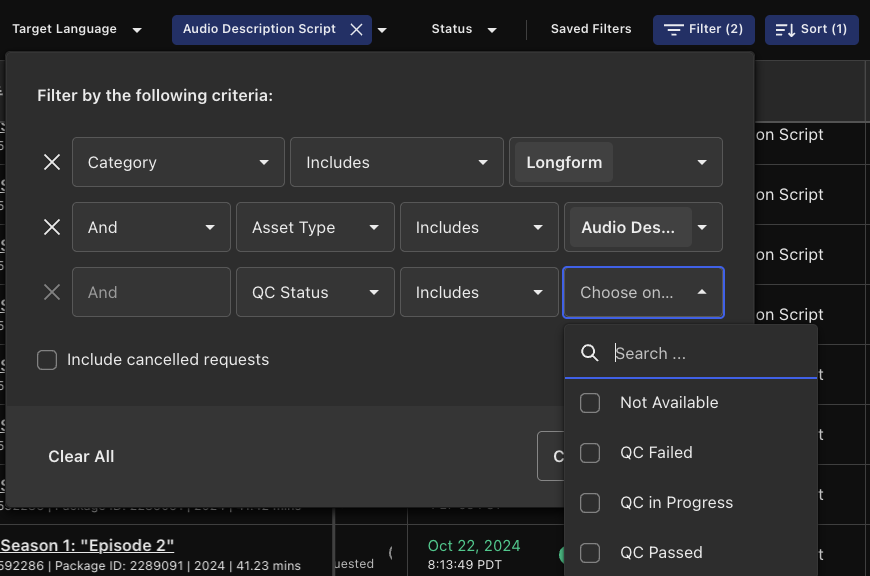
Task: Enable Include cancelled requests
Action: point(47,360)
